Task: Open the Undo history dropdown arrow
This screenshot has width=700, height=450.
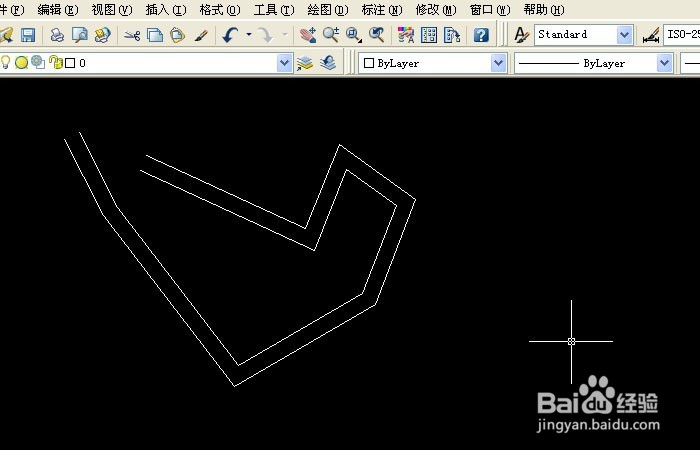Action: [249, 34]
